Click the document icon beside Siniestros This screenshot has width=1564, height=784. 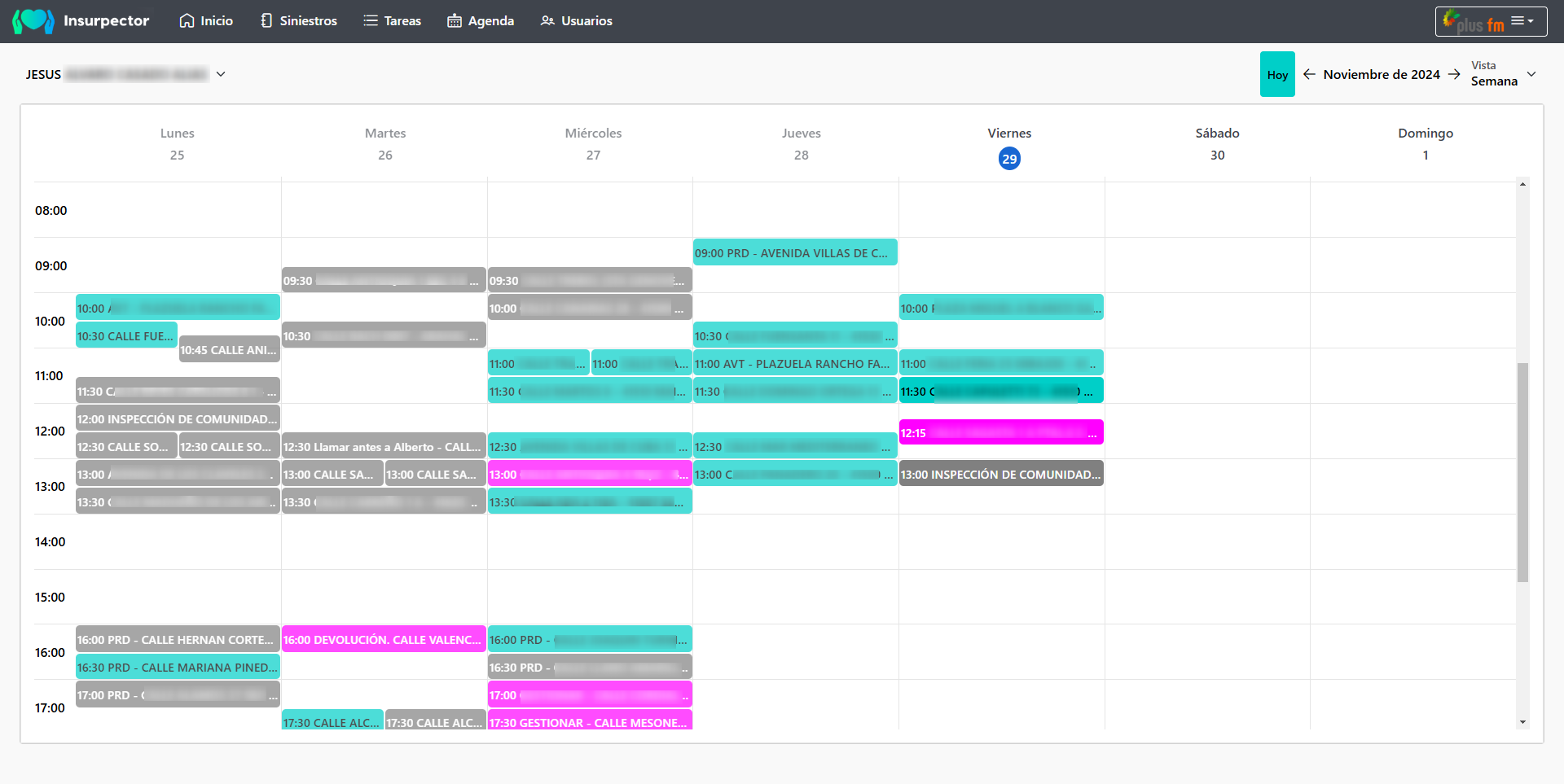point(266,20)
